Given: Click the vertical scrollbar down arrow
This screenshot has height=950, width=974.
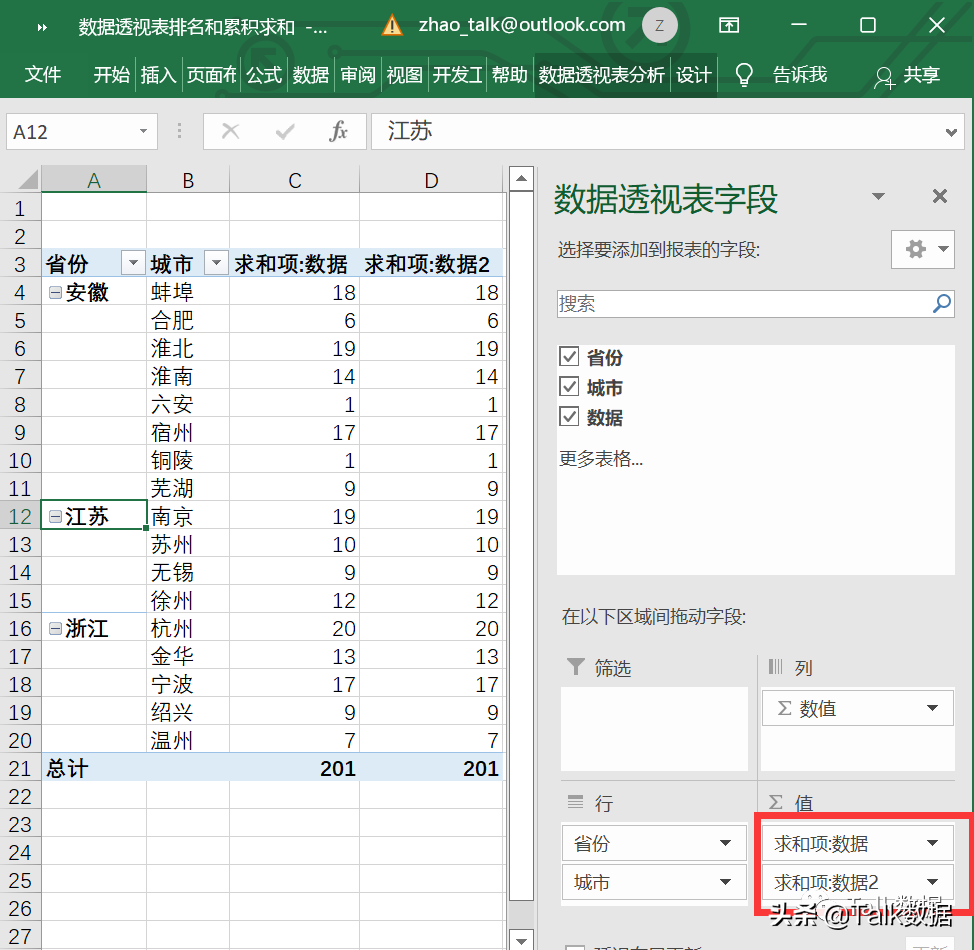Looking at the screenshot, I should click(x=521, y=939).
